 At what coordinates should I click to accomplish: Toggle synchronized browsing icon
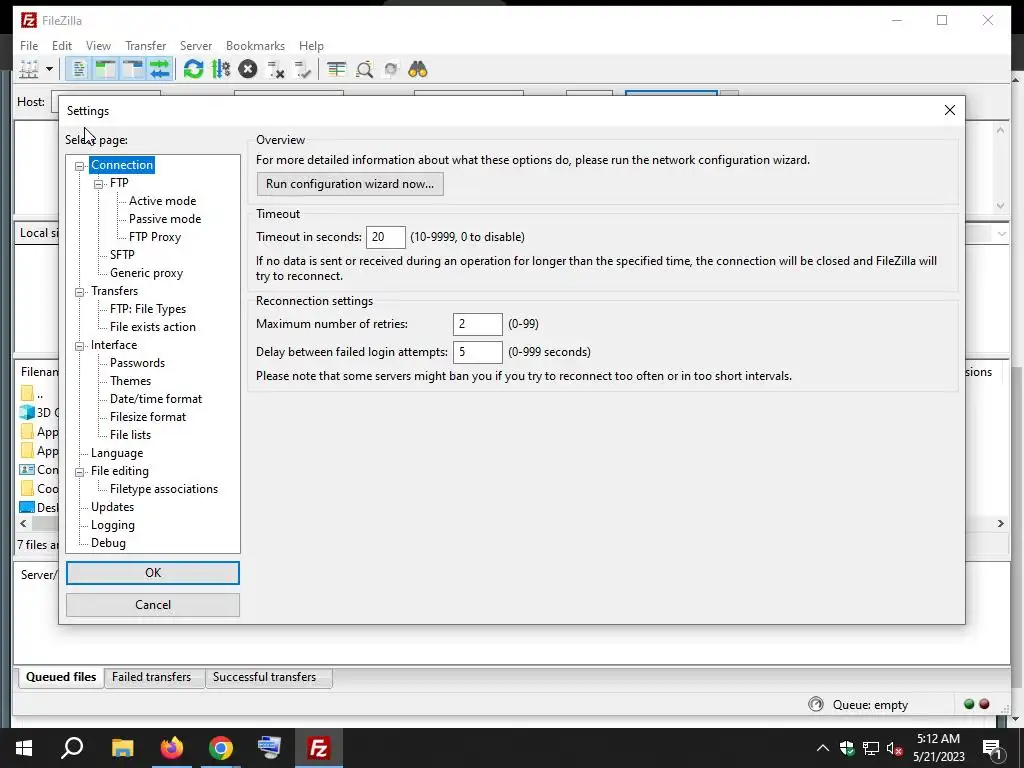point(391,69)
